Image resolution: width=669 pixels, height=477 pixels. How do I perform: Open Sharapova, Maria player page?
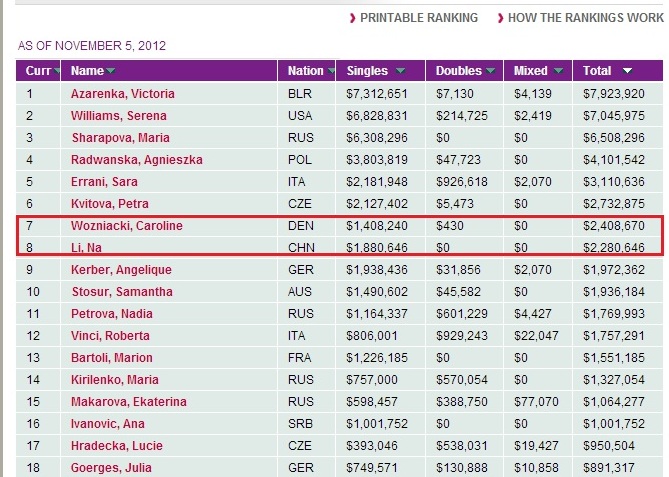[121, 138]
